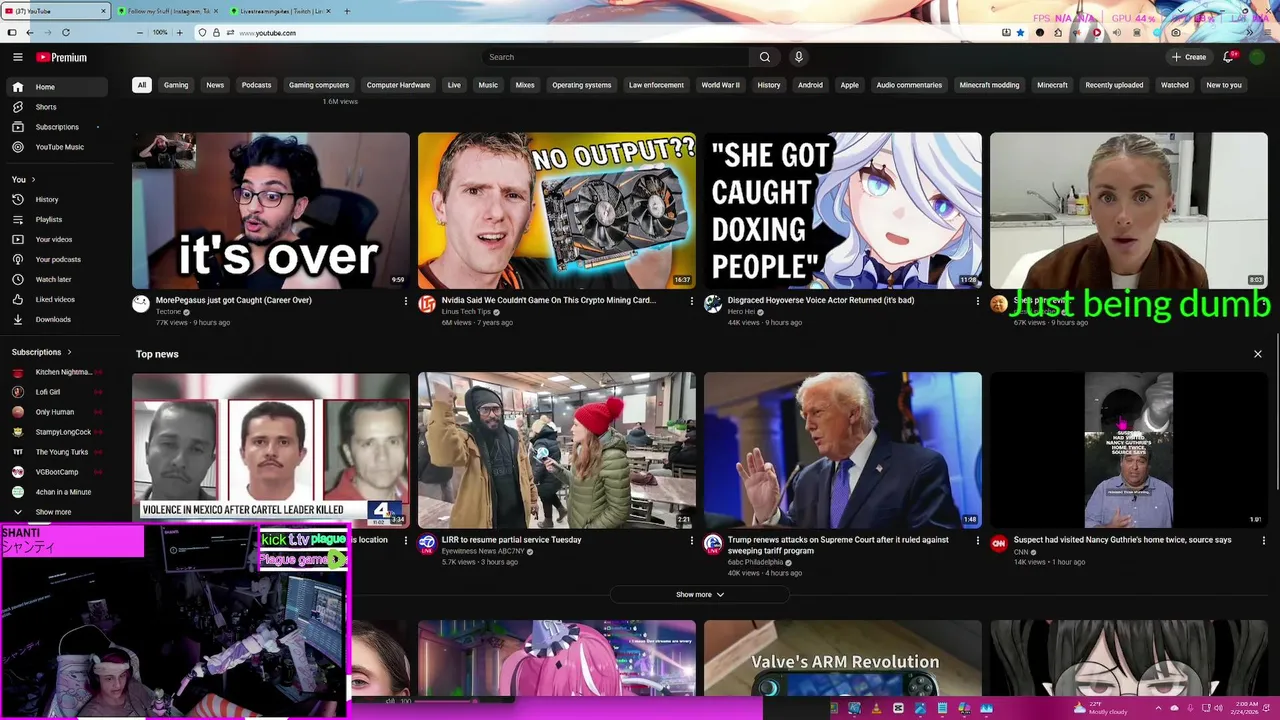Open the LIRR partial service video thumbnail
Screen dimensions: 1280x720
point(557,450)
